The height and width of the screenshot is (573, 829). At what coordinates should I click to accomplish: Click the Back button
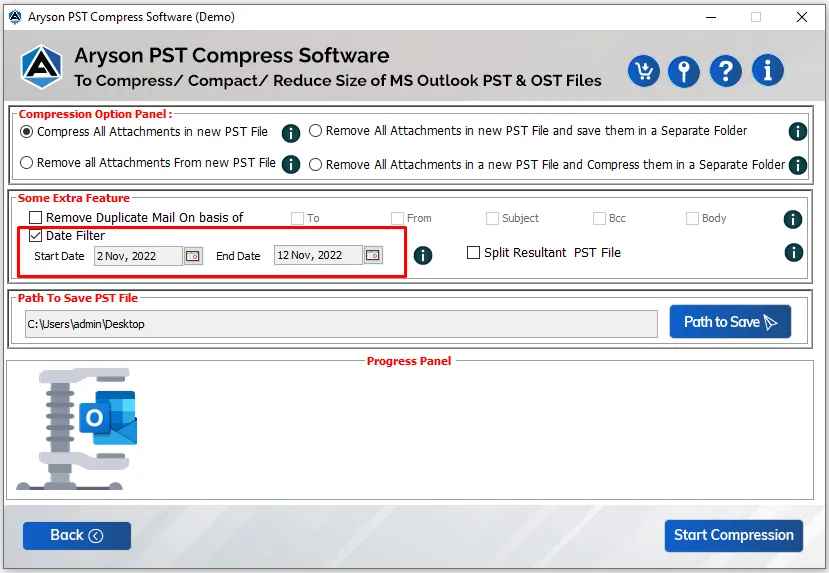tap(77, 535)
